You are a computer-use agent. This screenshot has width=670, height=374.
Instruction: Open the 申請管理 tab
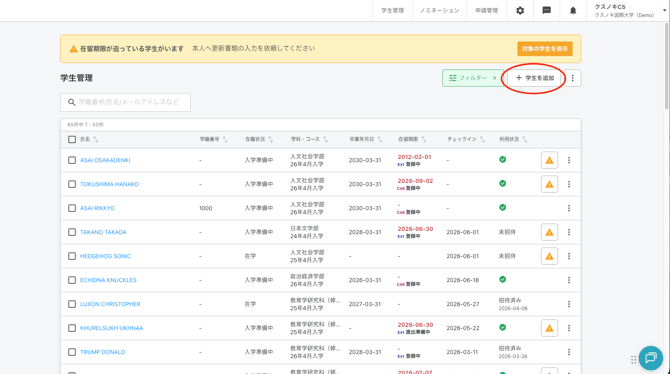tap(486, 11)
